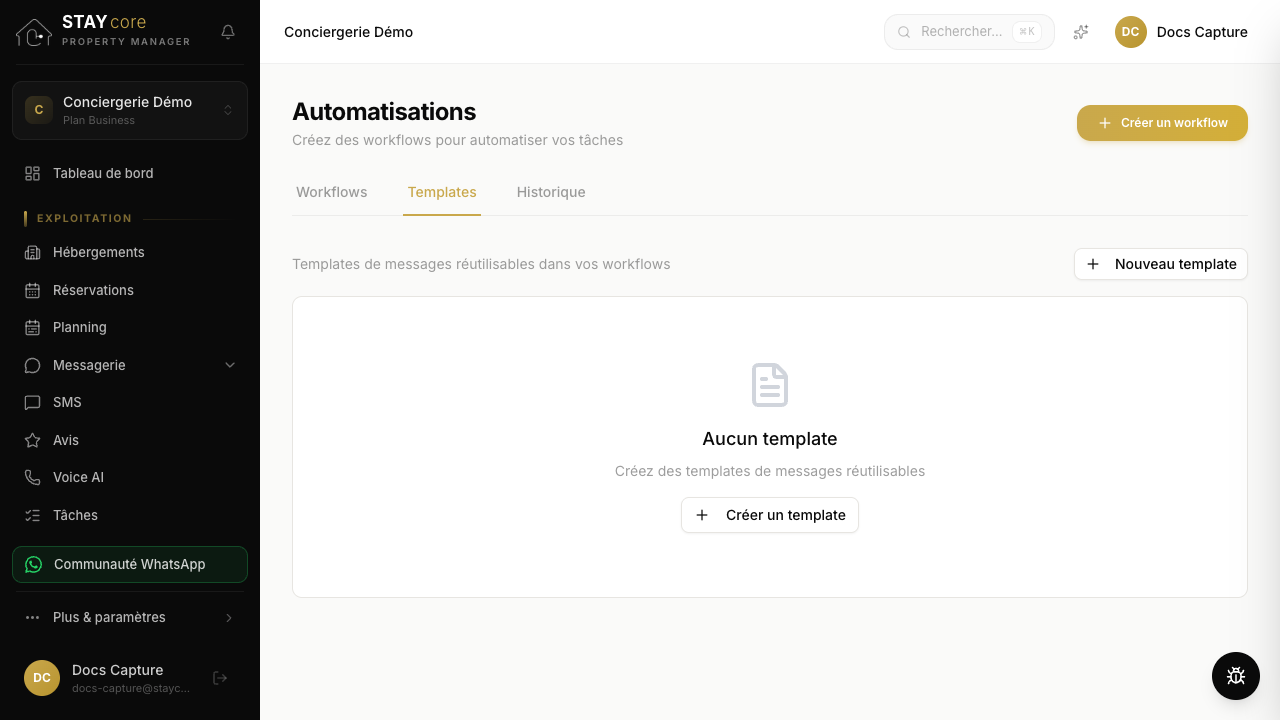
Task: Click the StayCore house logo
Action: coord(34,32)
